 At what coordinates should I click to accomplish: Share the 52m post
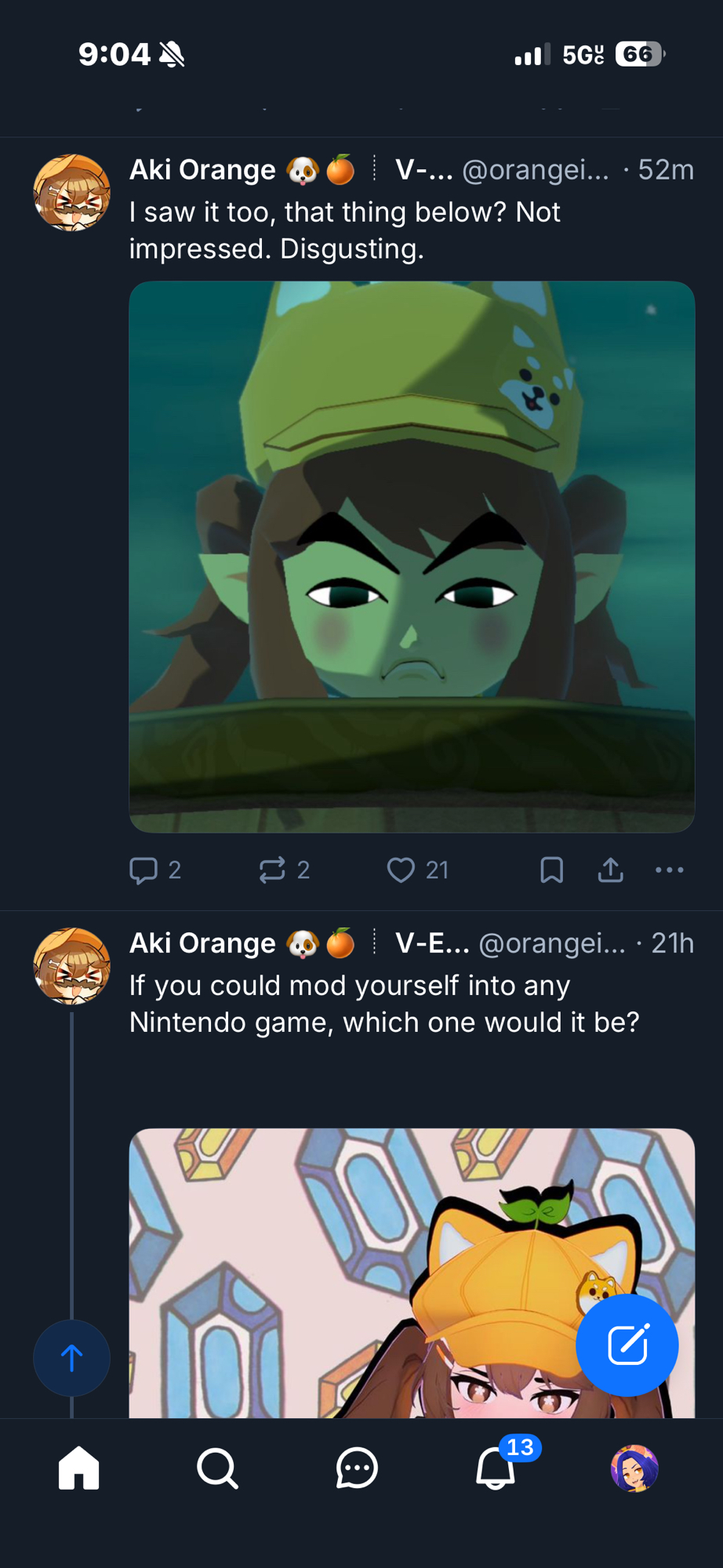pos(611,870)
